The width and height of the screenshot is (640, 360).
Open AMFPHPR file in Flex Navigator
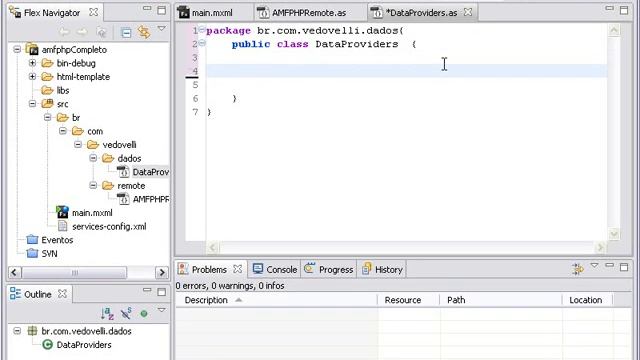tap(143, 199)
